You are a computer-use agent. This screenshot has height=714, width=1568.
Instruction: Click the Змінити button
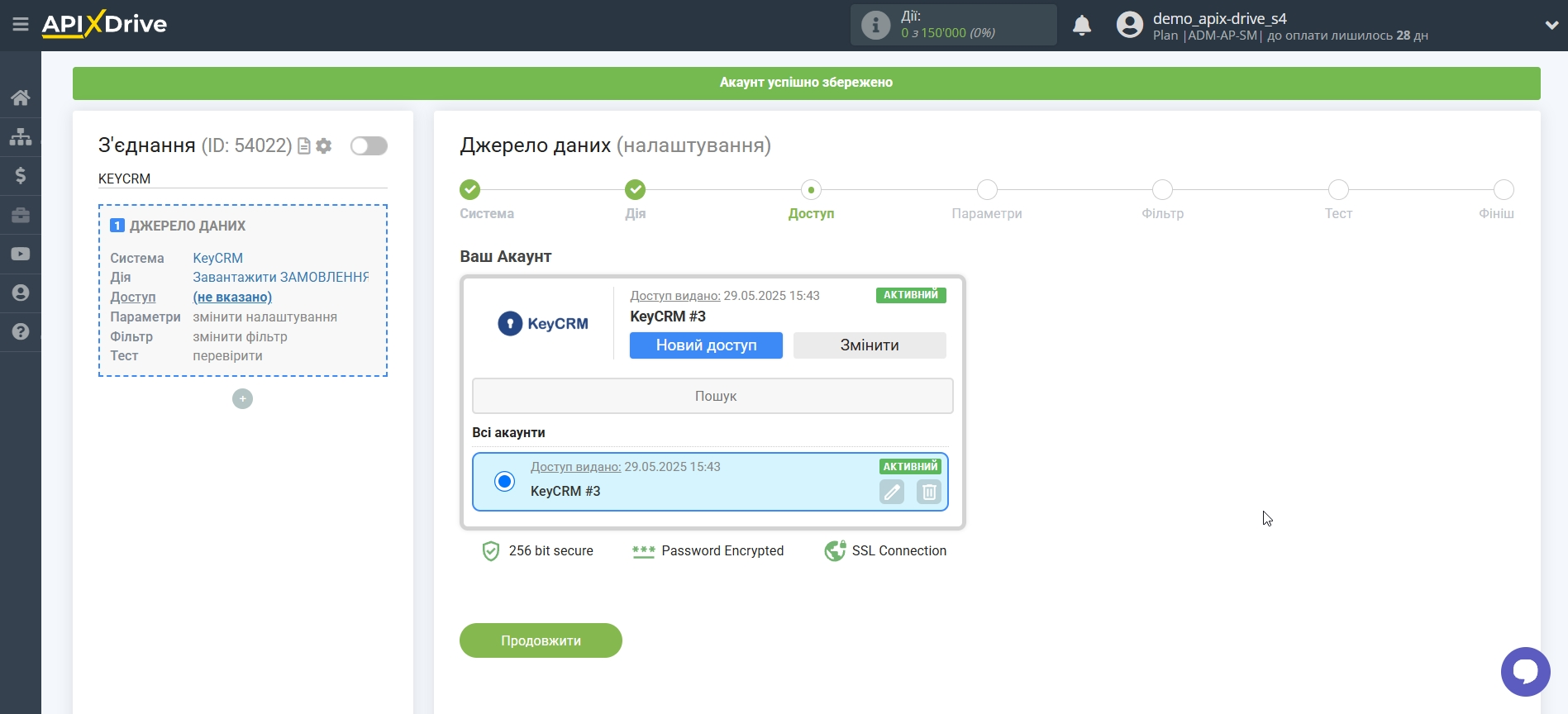pos(870,345)
